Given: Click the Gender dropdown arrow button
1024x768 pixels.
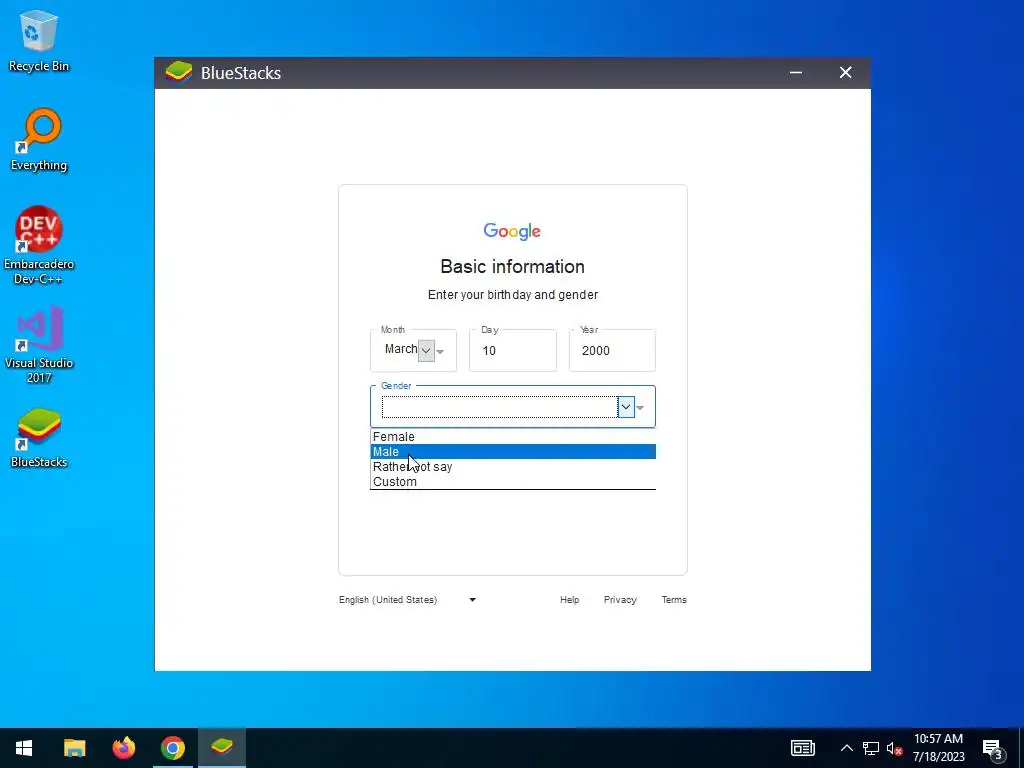Looking at the screenshot, I should pyautogui.click(x=626, y=407).
